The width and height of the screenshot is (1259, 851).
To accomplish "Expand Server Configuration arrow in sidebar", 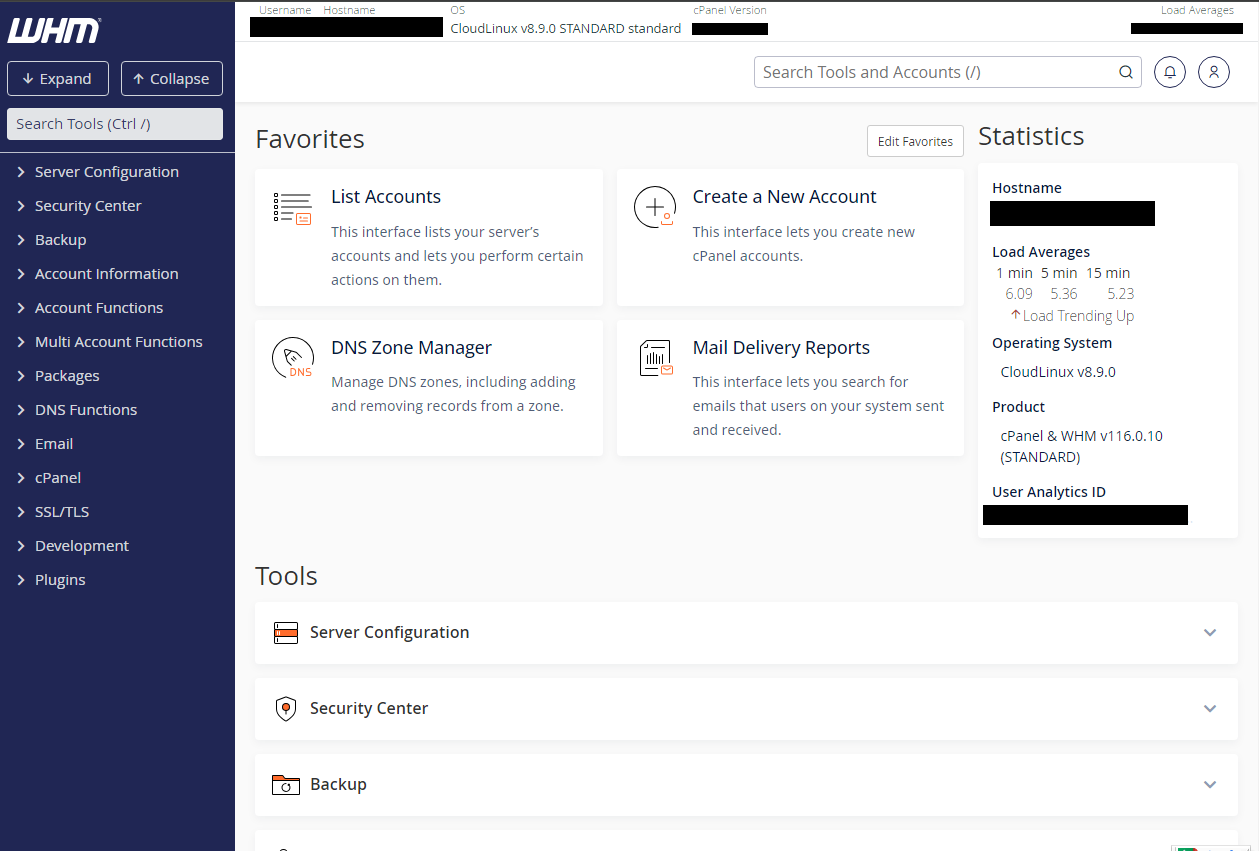I will coord(21,172).
